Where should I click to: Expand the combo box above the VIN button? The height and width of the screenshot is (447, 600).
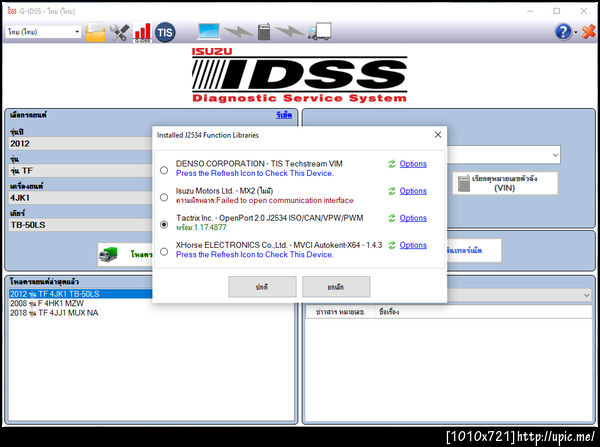coord(555,155)
